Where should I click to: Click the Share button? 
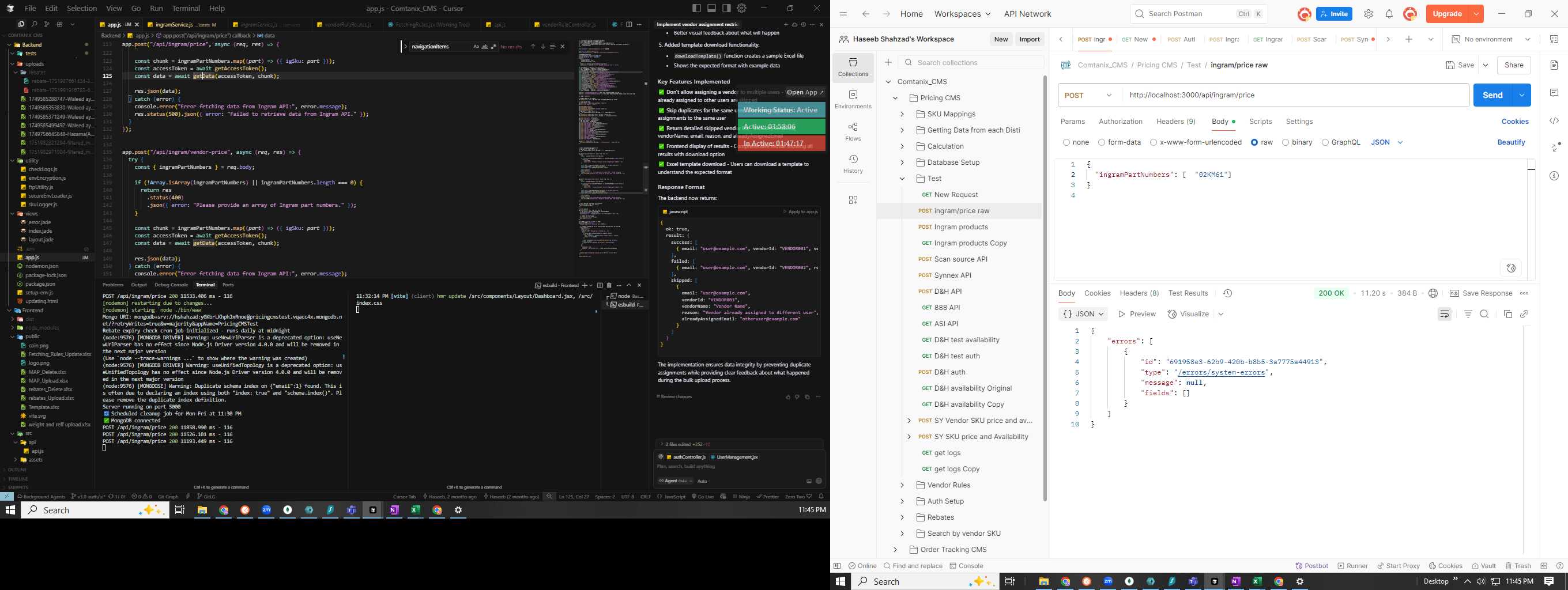[x=1513, y=65]
